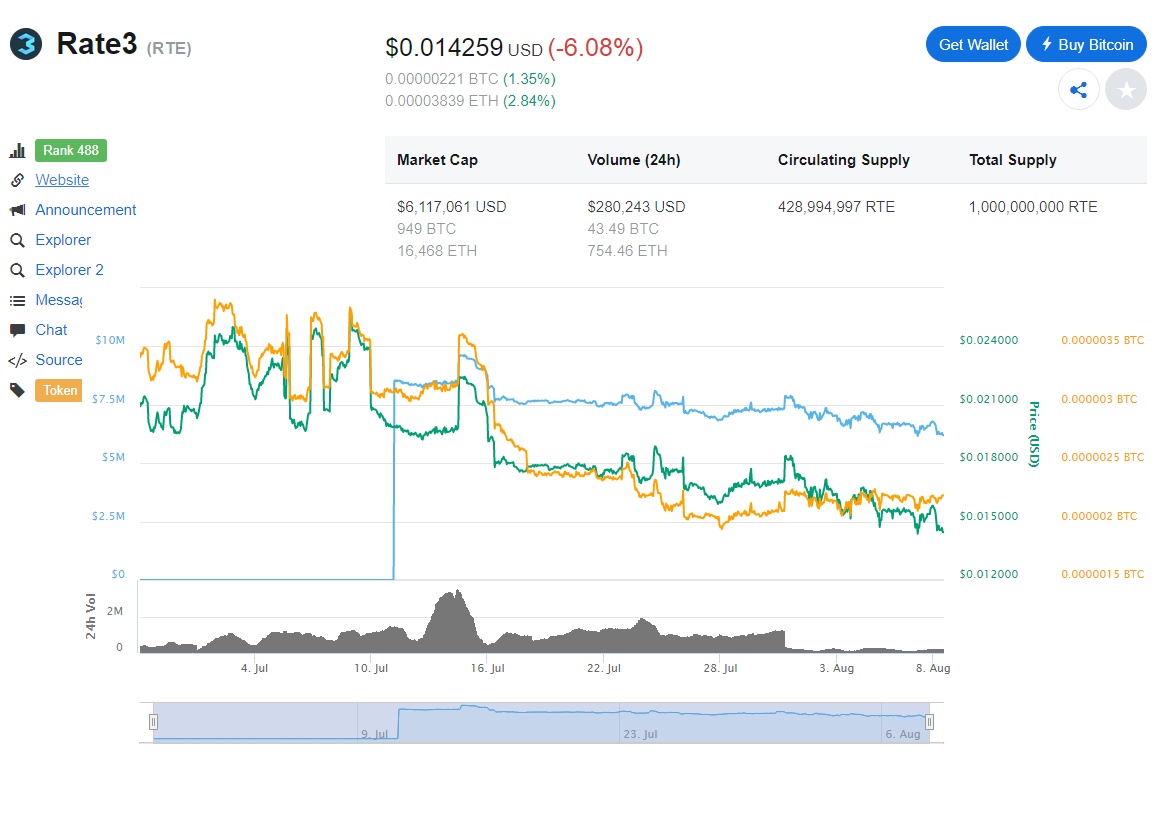Viewport: 1172px width, 813px height.
Task: Click the list icon beside Message board
Action: point(17,300)
